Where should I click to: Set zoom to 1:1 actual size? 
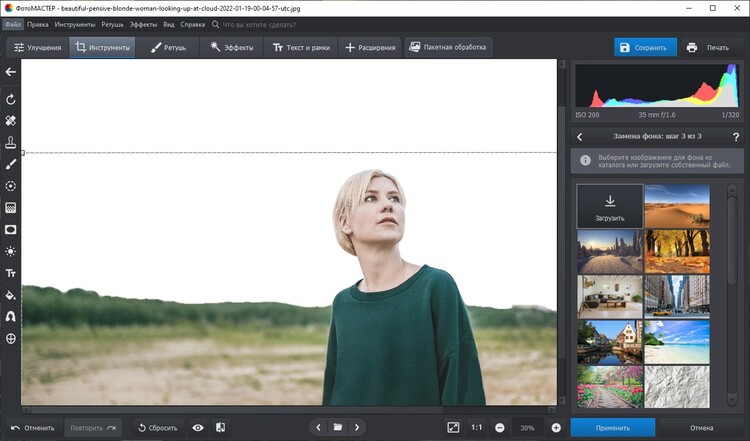pos(477,428)
